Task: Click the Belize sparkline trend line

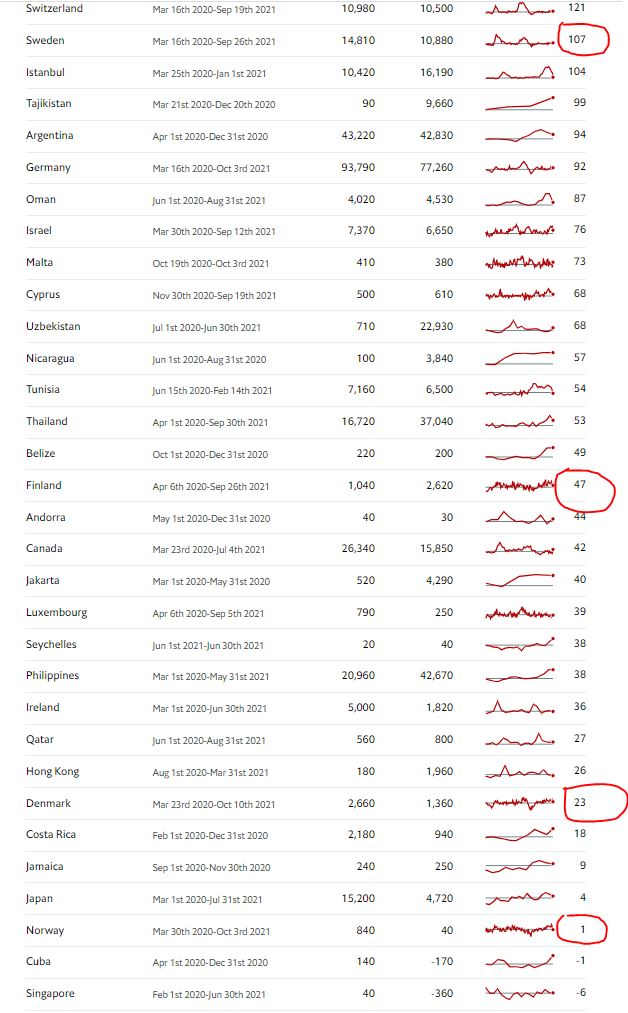Action: pos(520,453)
